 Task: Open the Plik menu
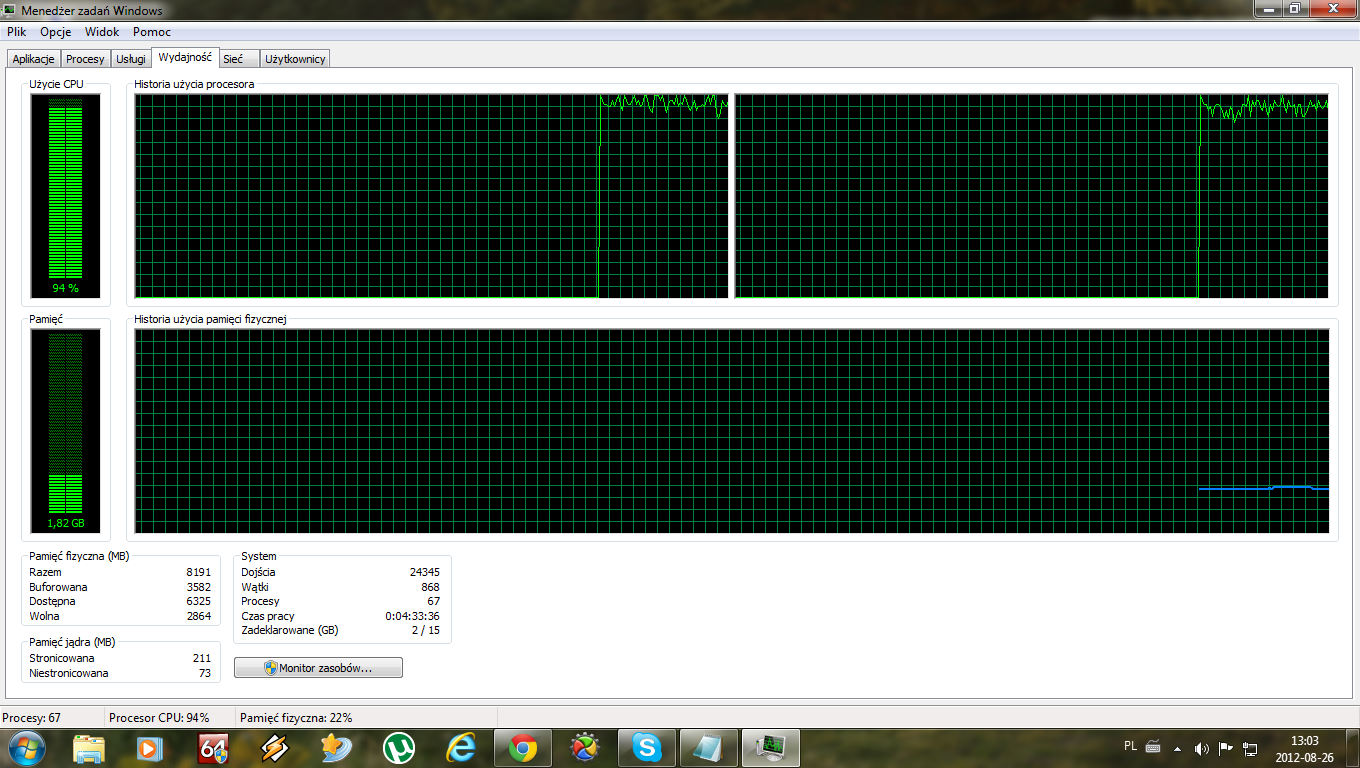[x=16, y=32]
